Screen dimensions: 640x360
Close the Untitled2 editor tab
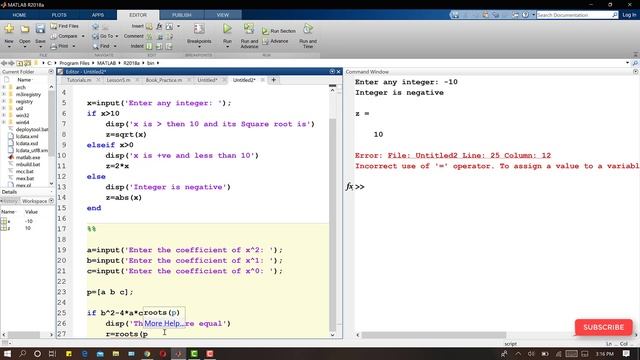click(263, 80)
